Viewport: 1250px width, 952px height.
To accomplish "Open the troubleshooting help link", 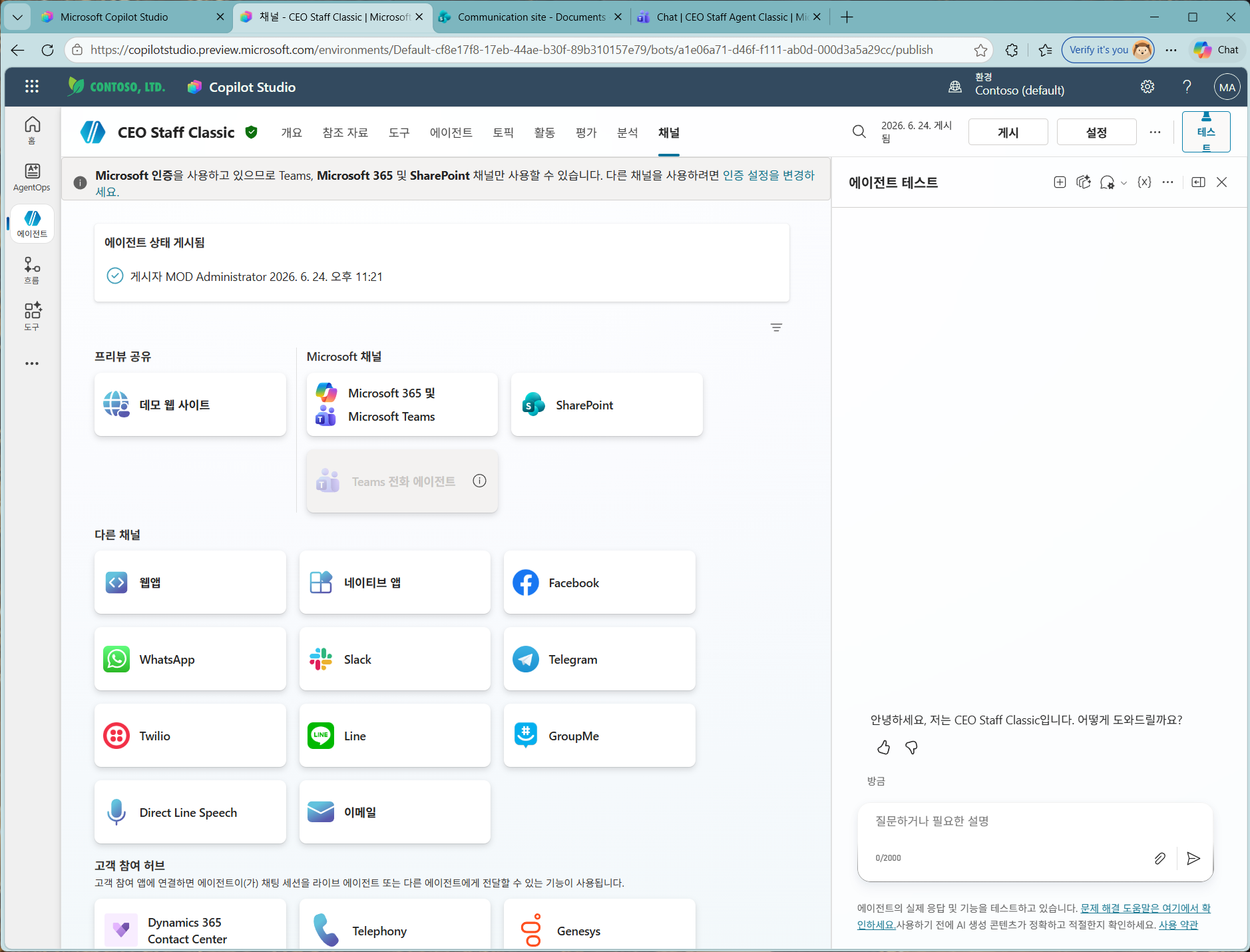I will [1146, 908].
